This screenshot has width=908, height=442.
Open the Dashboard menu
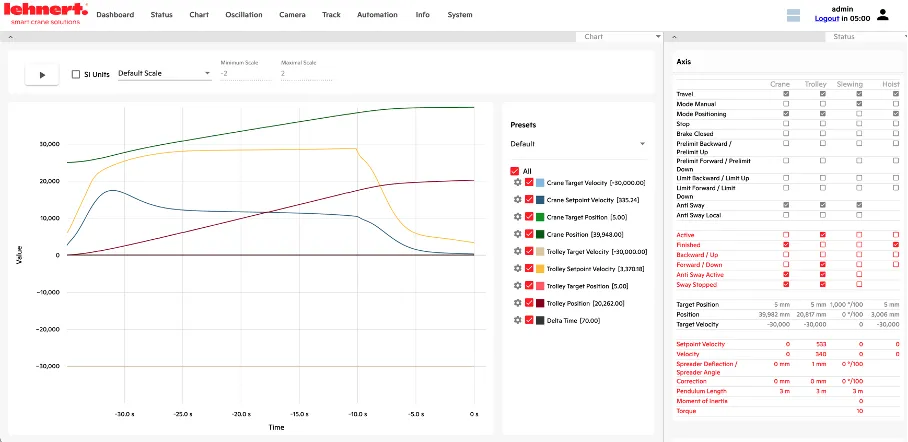click(x=115, y=14)
